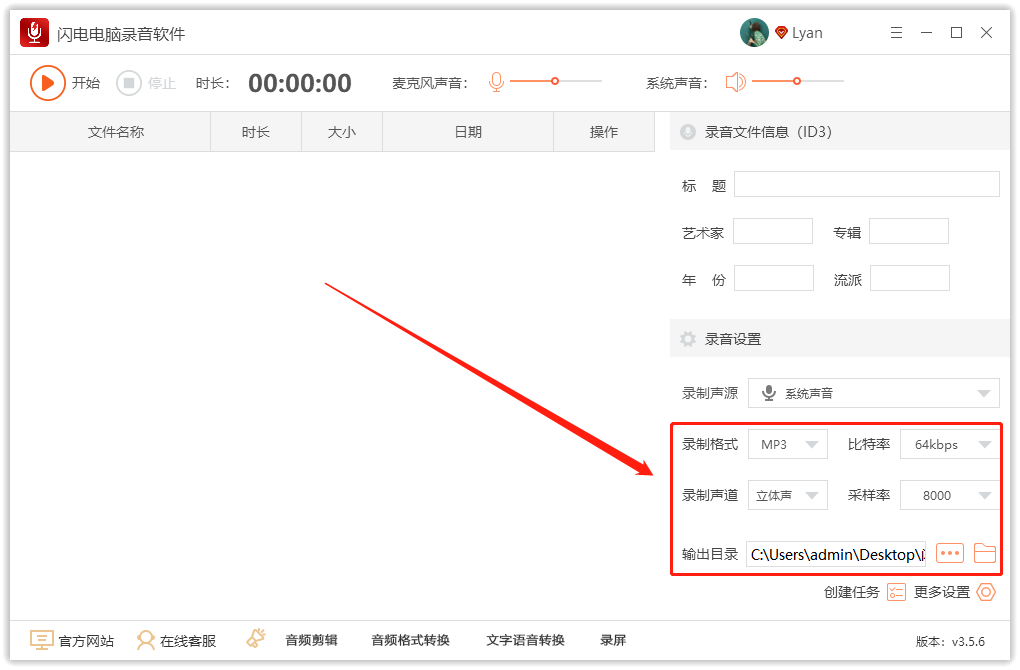This screenshot has width=1020, height=670.
Task: Adjust the 系统声音 volume slider
Action: [x=796, y=82]
